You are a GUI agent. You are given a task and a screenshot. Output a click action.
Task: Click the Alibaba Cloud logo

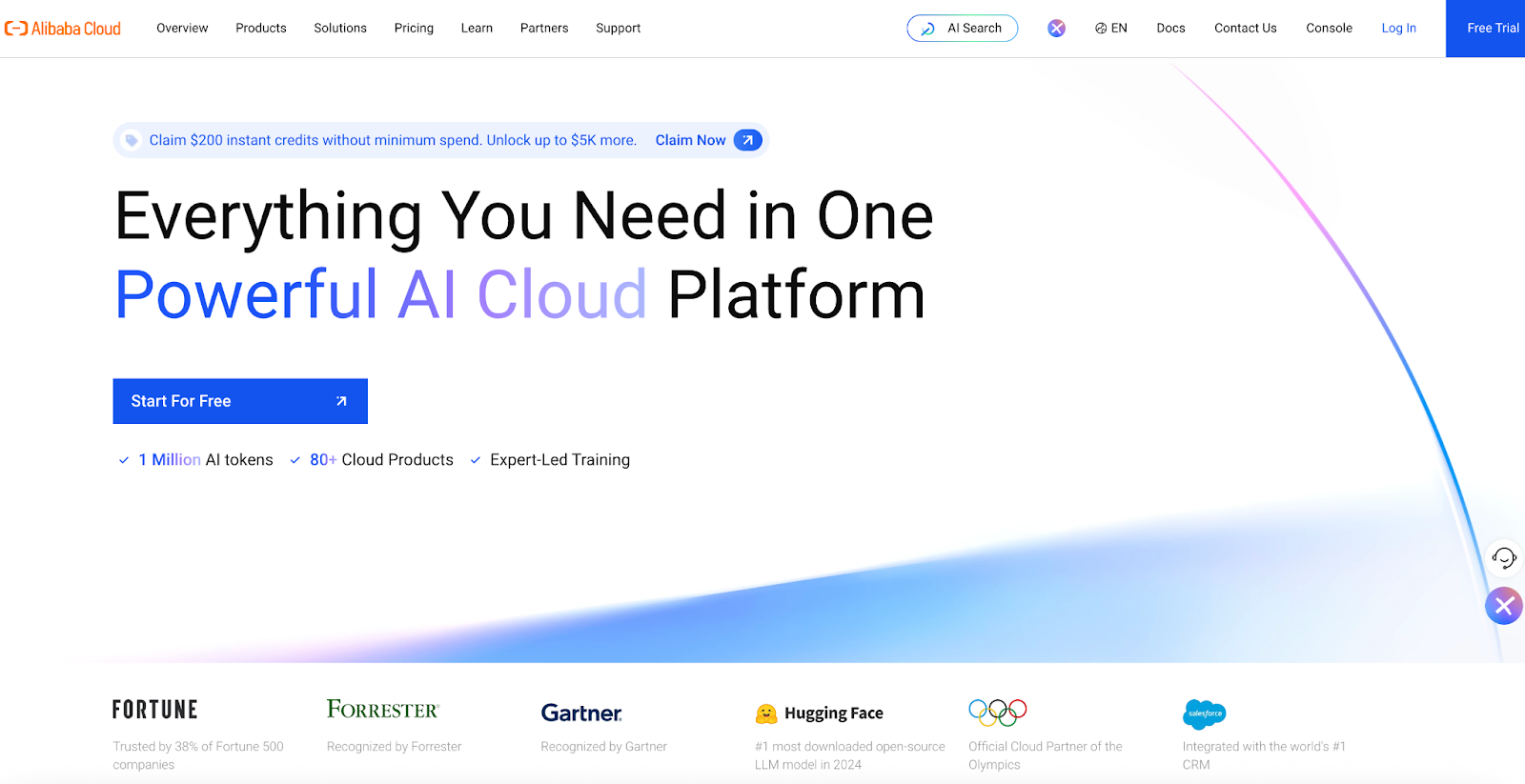(63, 29)
